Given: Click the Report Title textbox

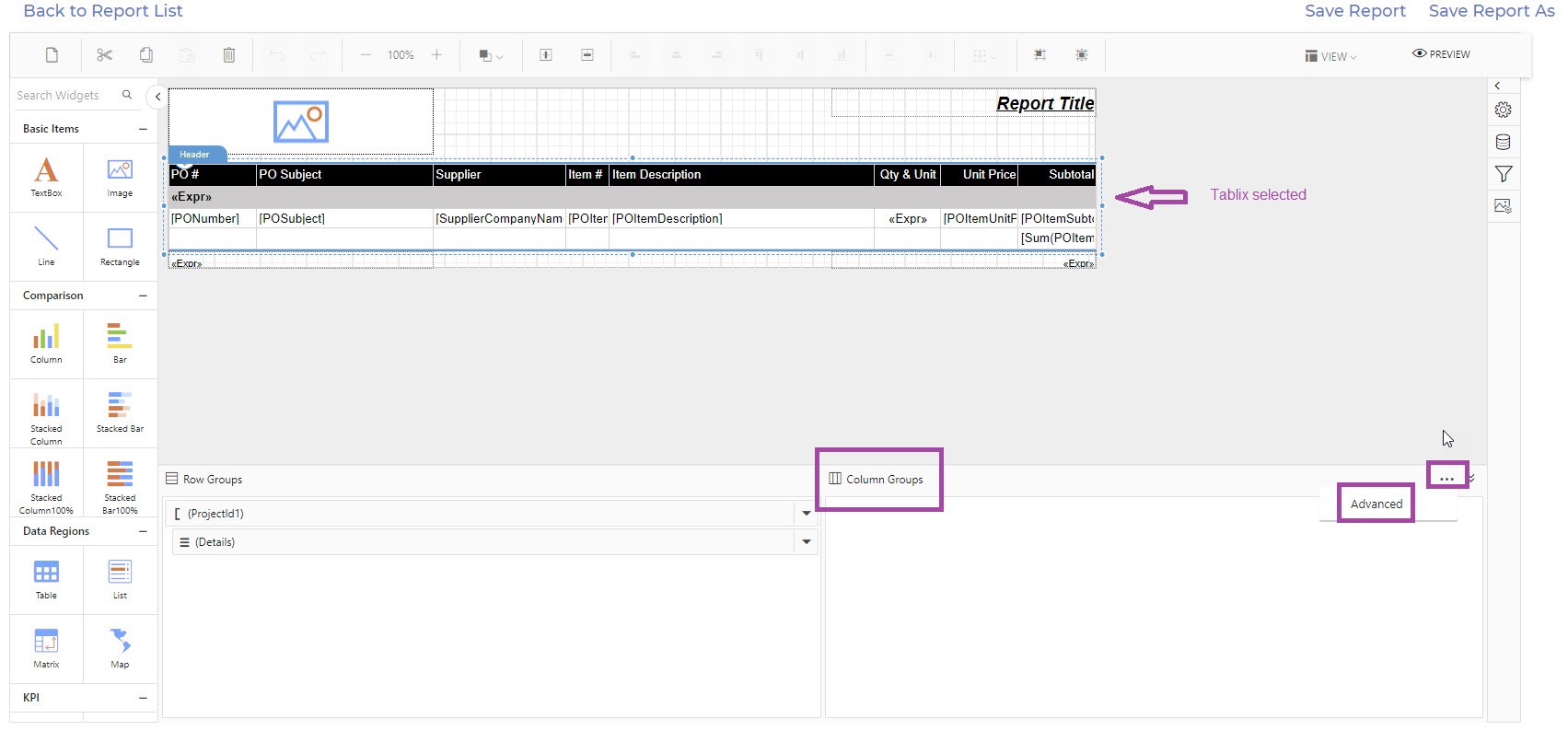Looking at the screenshot, I should pyautogui.click(x=964, y=103).
